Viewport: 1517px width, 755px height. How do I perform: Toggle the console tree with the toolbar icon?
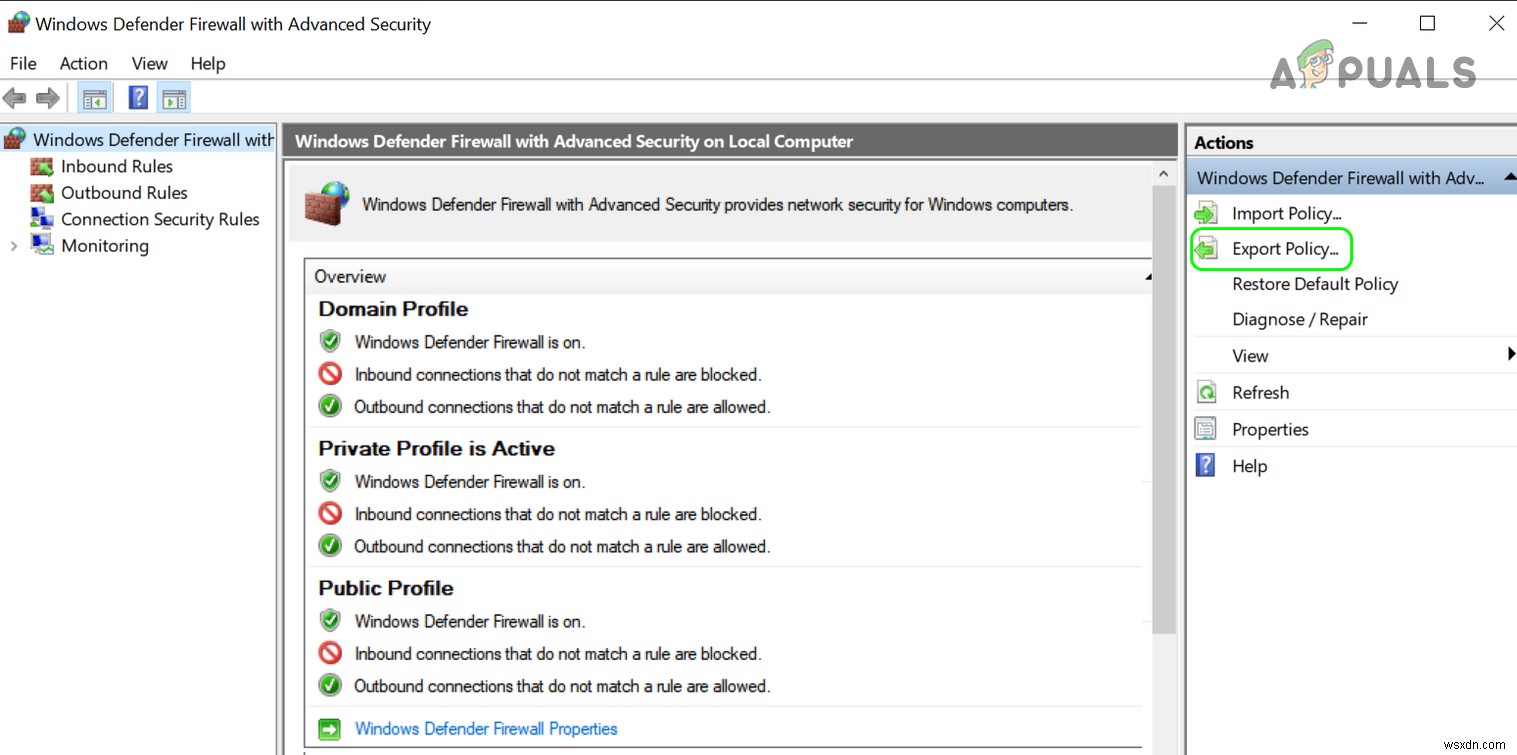94,97
